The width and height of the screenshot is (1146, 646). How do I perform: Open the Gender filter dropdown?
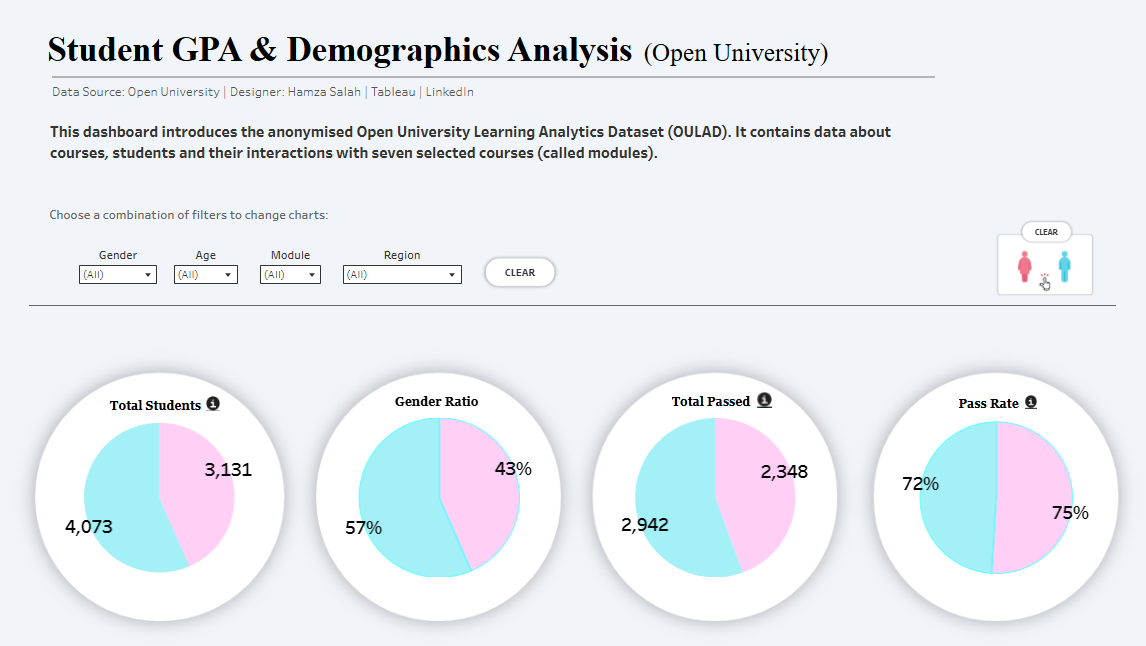(118, 274)
